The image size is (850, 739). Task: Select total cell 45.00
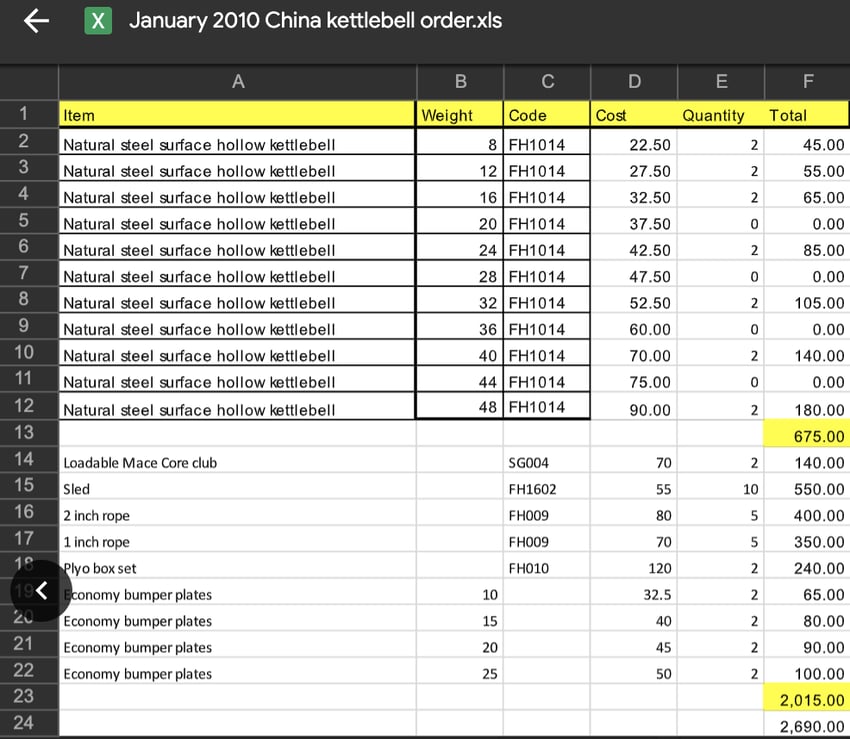pyautogui.click(x=807, y=142)
